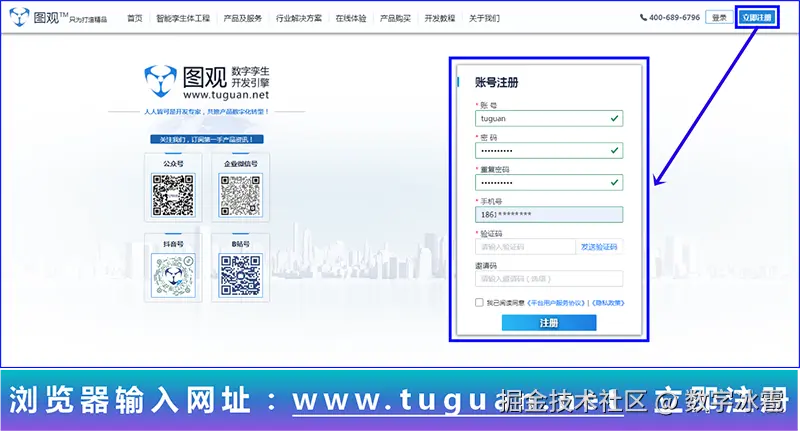Focus the 账号 input with tuguan

(549, 118)
